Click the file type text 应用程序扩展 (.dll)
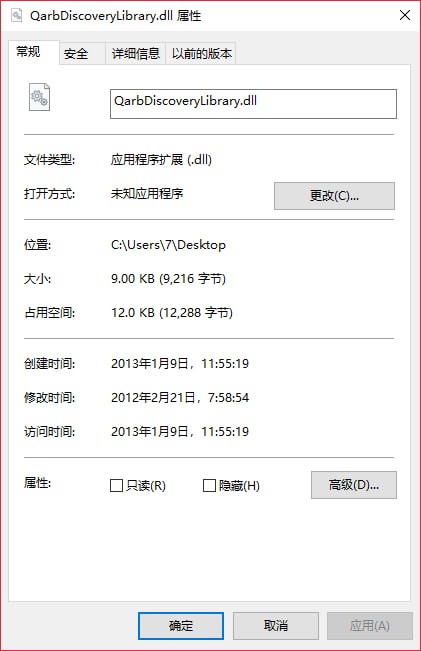Viewport: 421px width, 651px height. tap(161, 159)
